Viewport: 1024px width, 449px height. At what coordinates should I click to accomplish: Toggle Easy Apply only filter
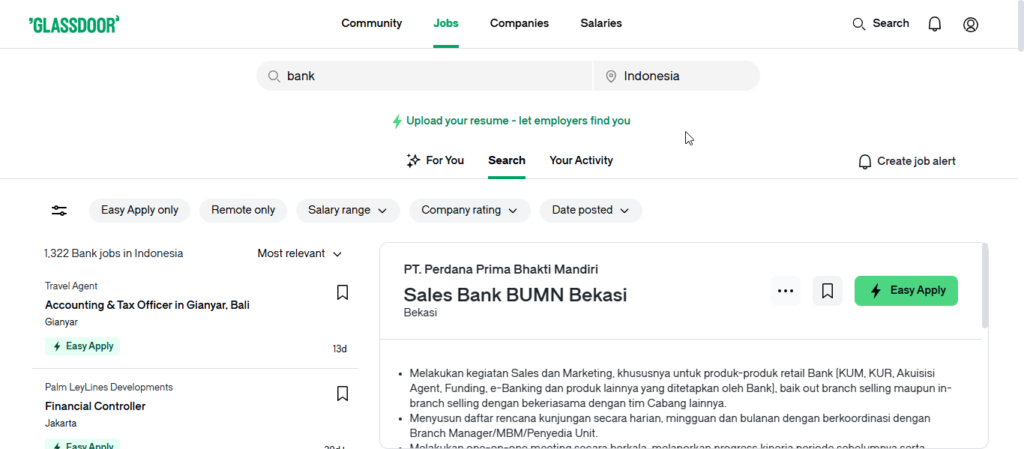point(140,210)
